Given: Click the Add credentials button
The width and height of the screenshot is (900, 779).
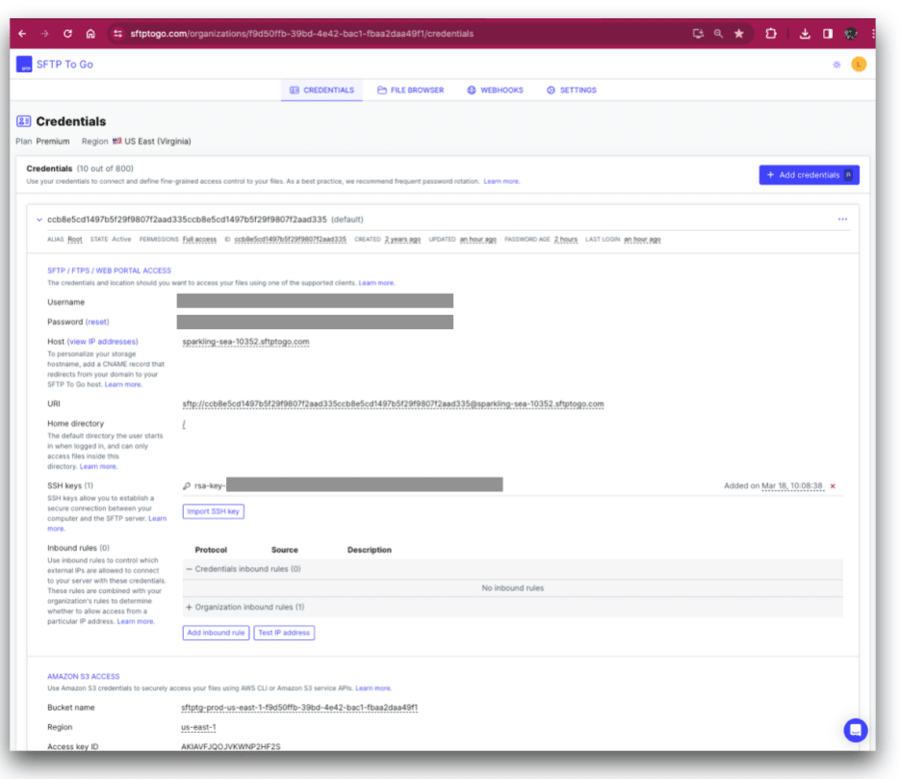Looking at the screenshot, I should pyautogui.click(x=808, y=174).
